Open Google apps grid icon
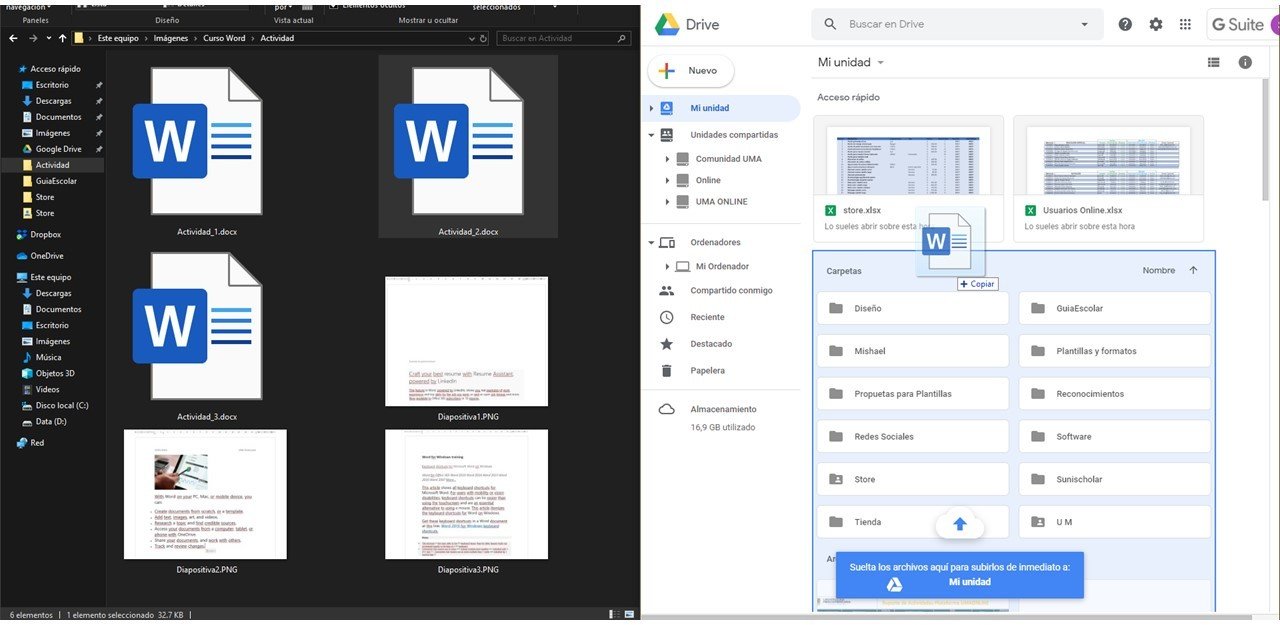 (x=1185, y=24)
